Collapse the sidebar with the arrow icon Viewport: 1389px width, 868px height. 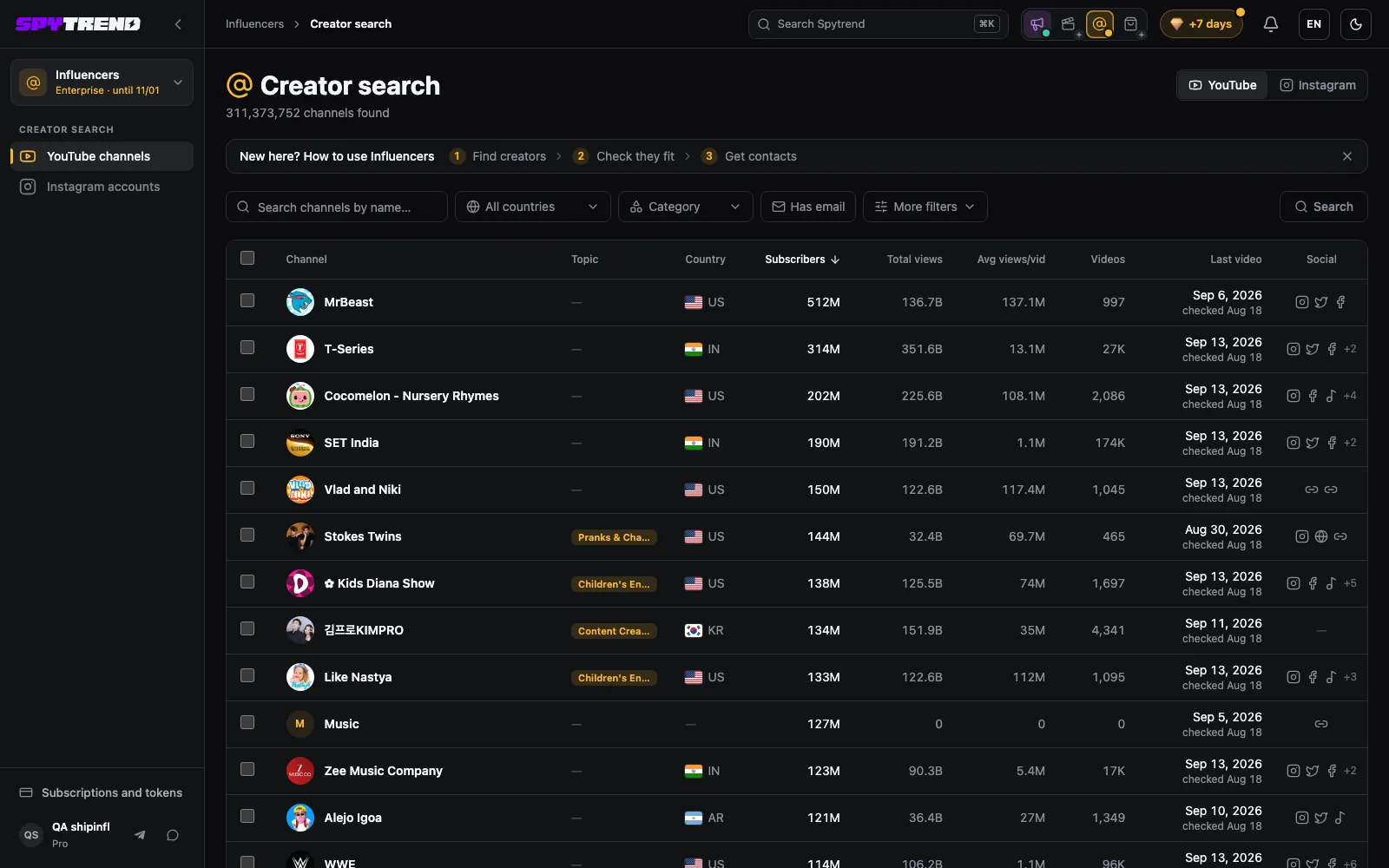(x=178, y=24)
